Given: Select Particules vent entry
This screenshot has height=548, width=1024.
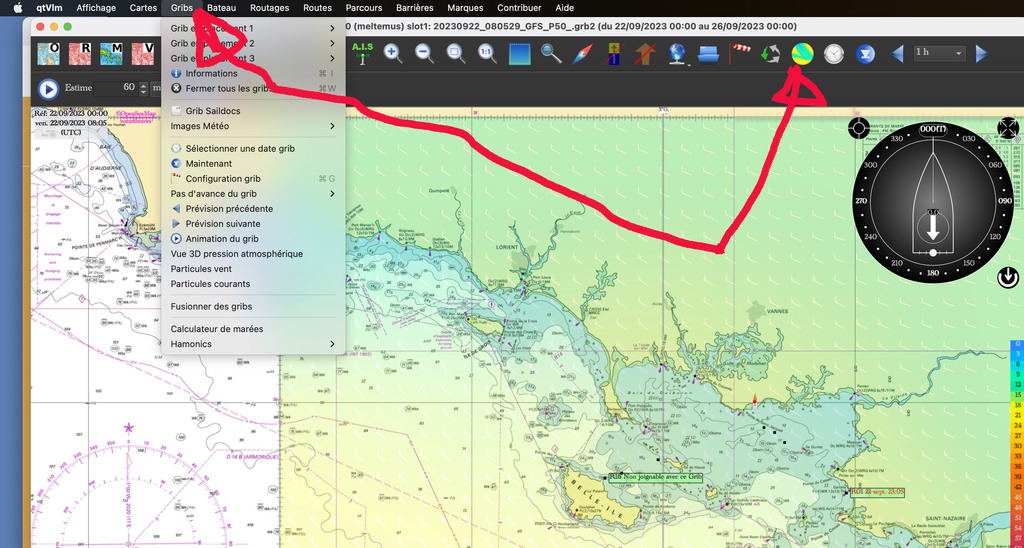Looking at the screenshot, I should tap(253, 268).
